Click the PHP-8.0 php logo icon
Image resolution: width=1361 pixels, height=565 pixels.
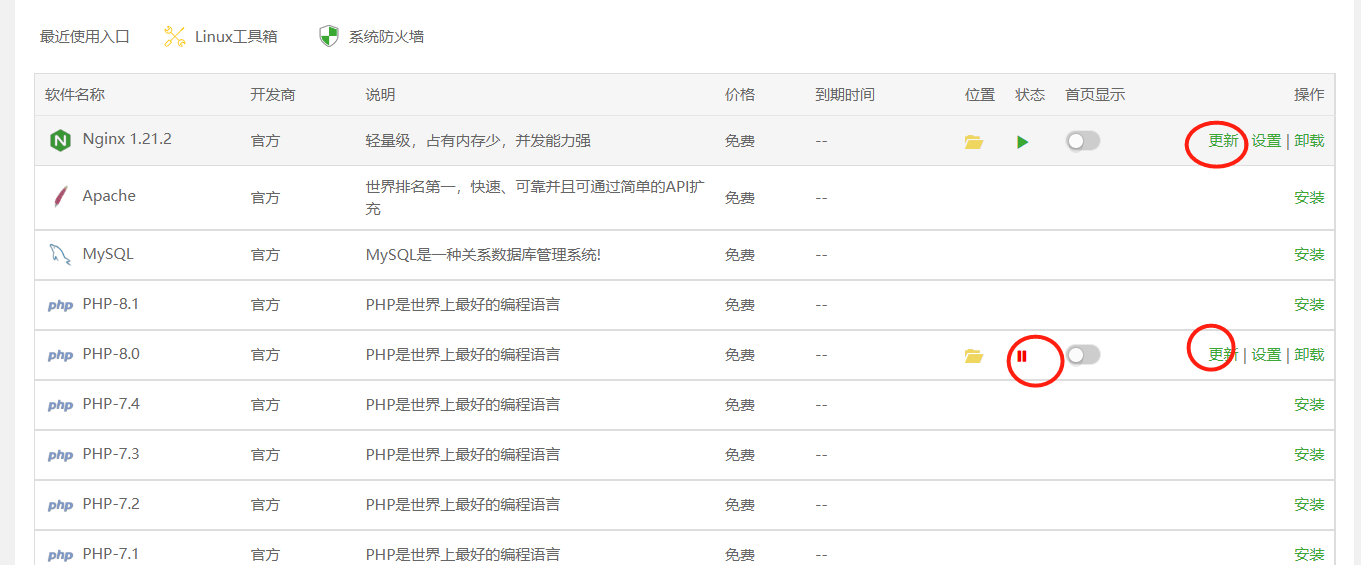pos(60,355)
